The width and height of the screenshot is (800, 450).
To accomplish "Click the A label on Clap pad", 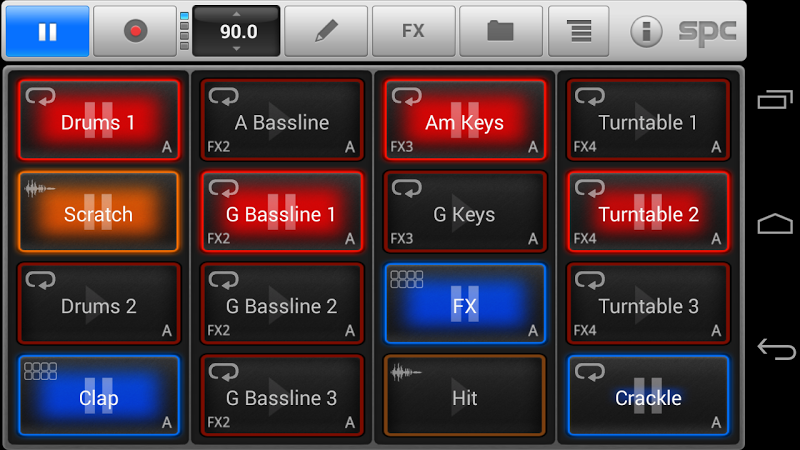I will point(167,423).
